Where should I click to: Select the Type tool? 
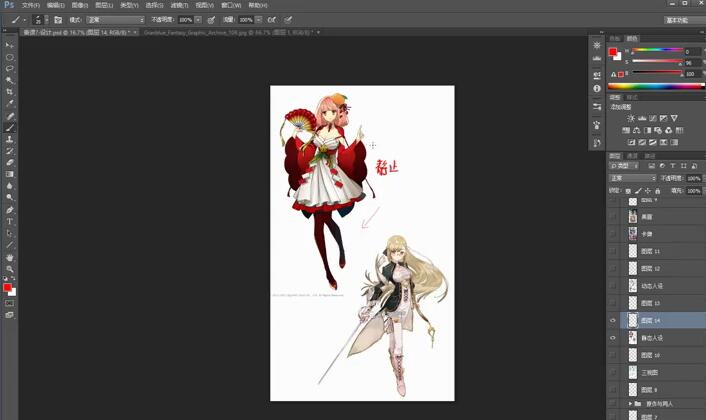point(9,221)
